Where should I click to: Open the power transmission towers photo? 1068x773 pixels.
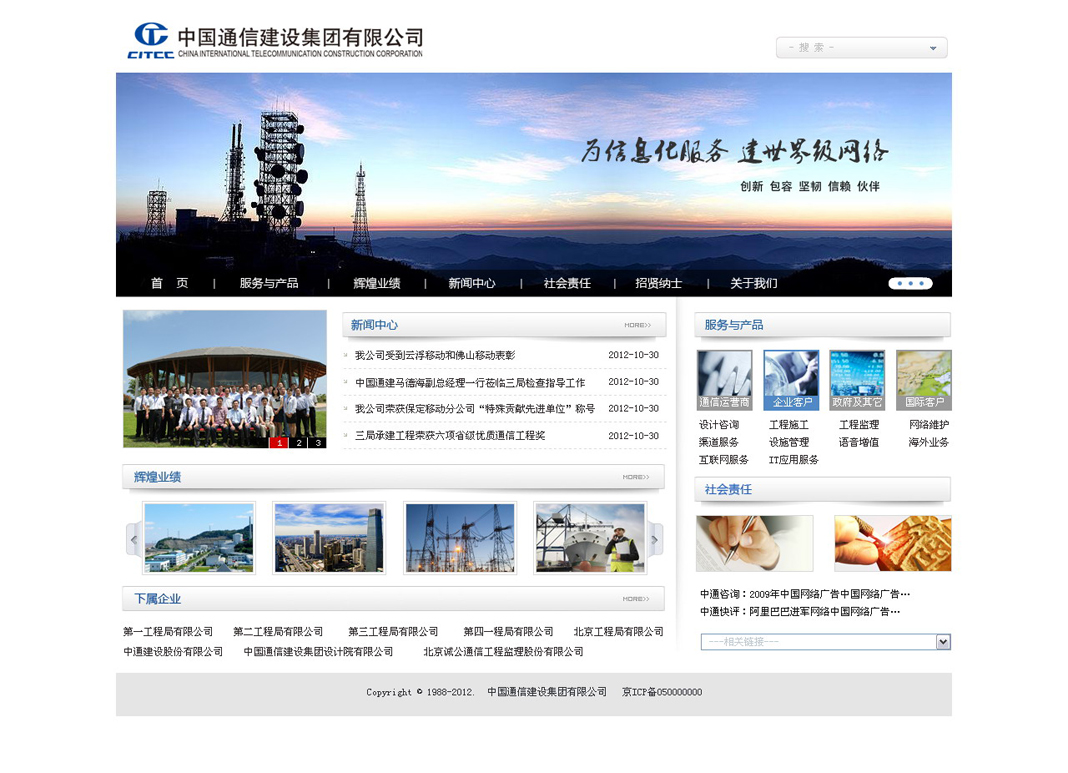pyautogui.click(x=460, y=538)
